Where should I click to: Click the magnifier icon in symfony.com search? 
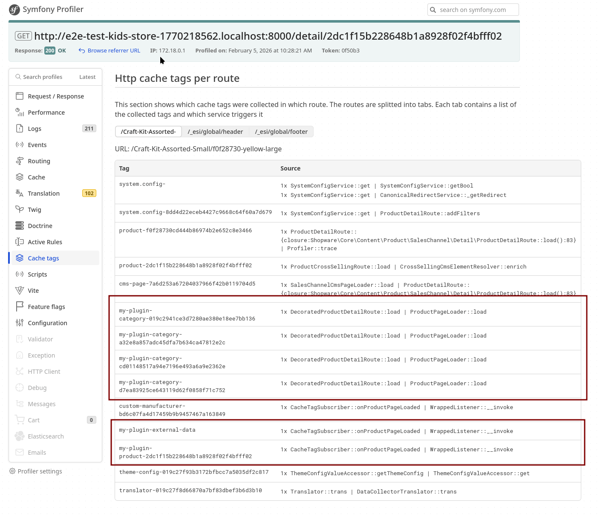point(433,10)
